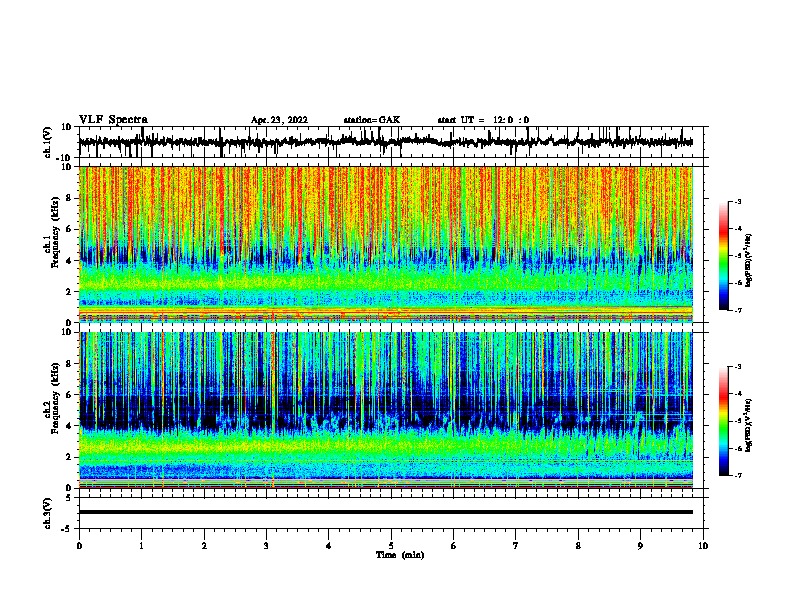
Task: Click the black ch.3 voltage trace line
Action: pos(386,512)
